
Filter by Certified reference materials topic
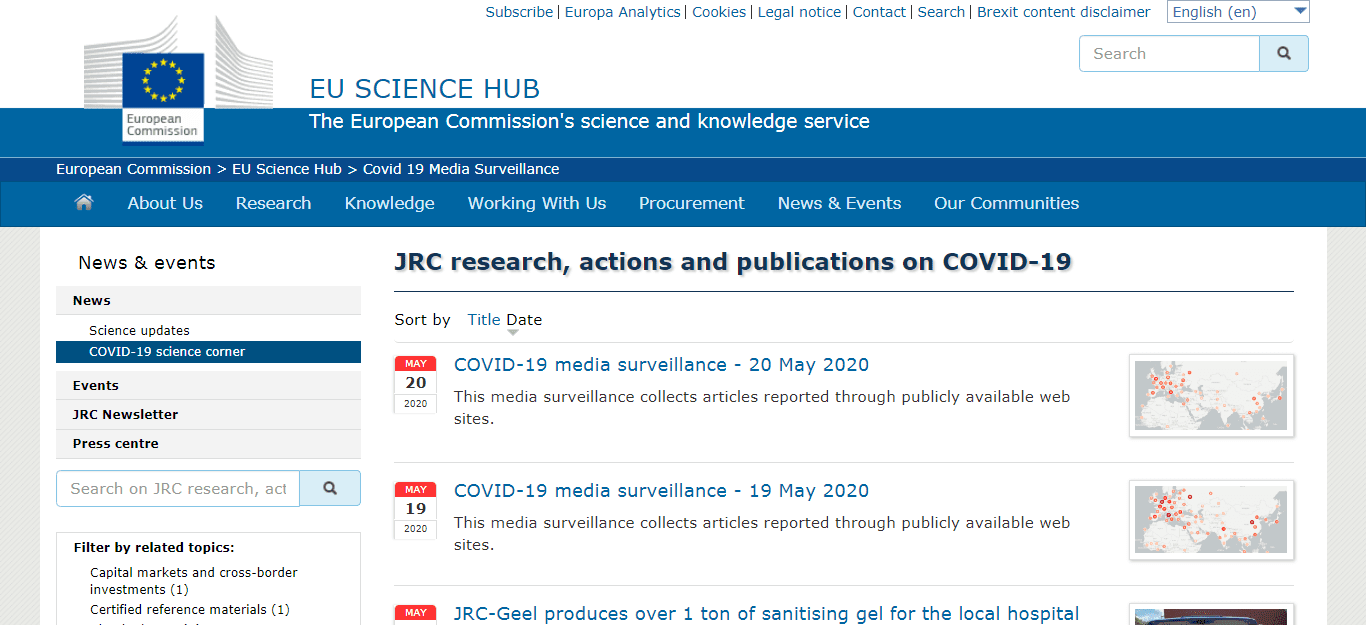pos(190,609)
